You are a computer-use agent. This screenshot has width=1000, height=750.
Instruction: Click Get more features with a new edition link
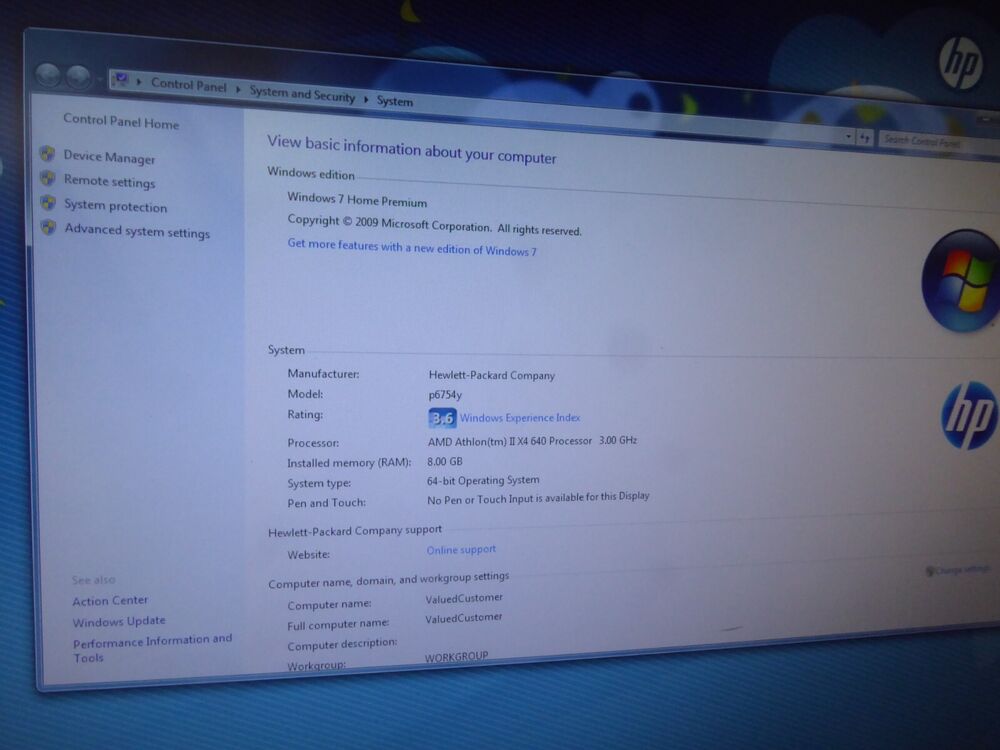pos(412,247)
